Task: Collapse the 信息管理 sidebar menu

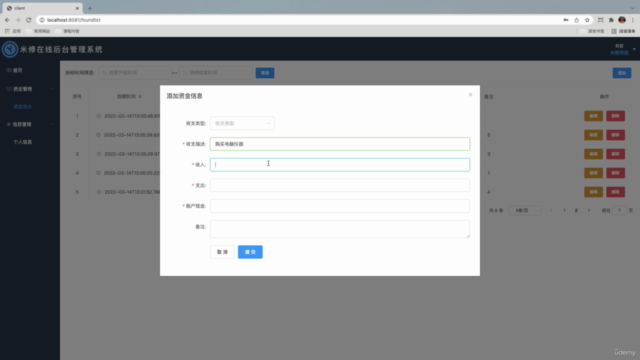Action: tap(29, 124)
